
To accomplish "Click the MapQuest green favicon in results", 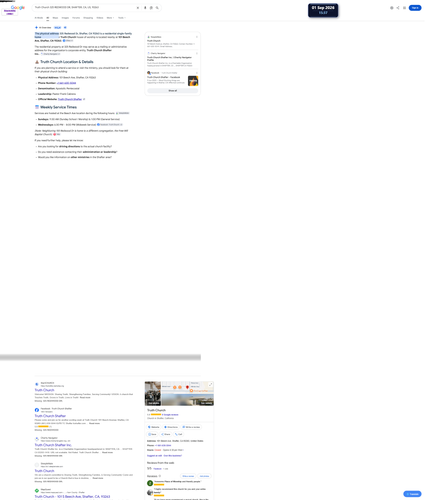I will coord(37,490).
